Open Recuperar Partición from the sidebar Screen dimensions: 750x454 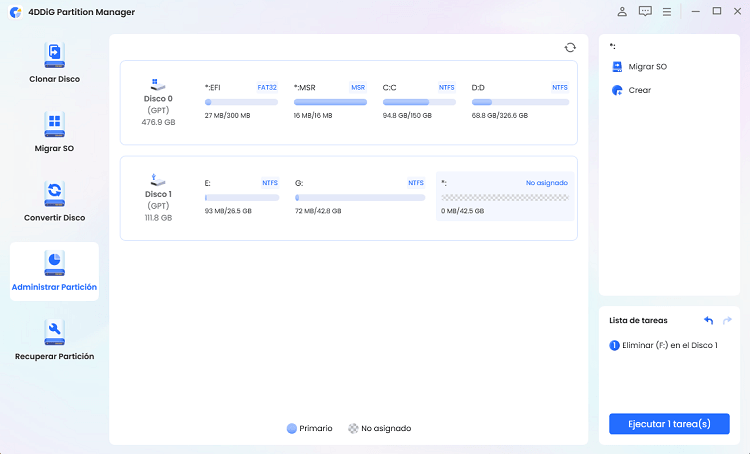tap(54, 340)
